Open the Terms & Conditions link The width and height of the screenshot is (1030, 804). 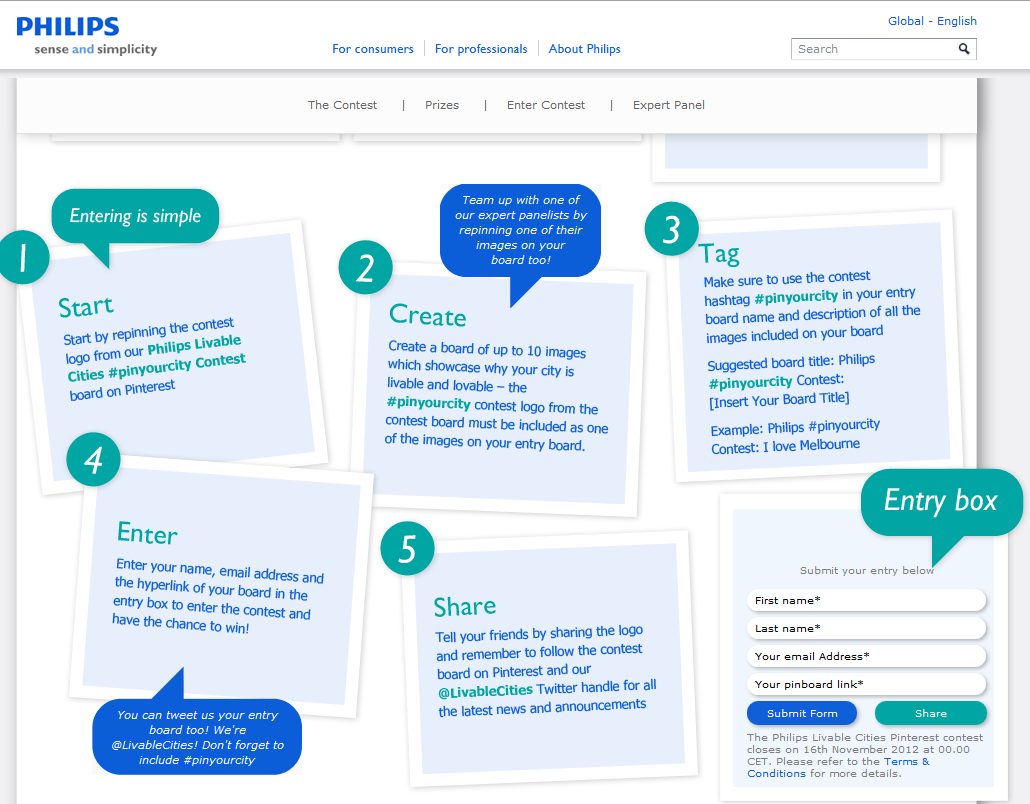coord(838,768)
